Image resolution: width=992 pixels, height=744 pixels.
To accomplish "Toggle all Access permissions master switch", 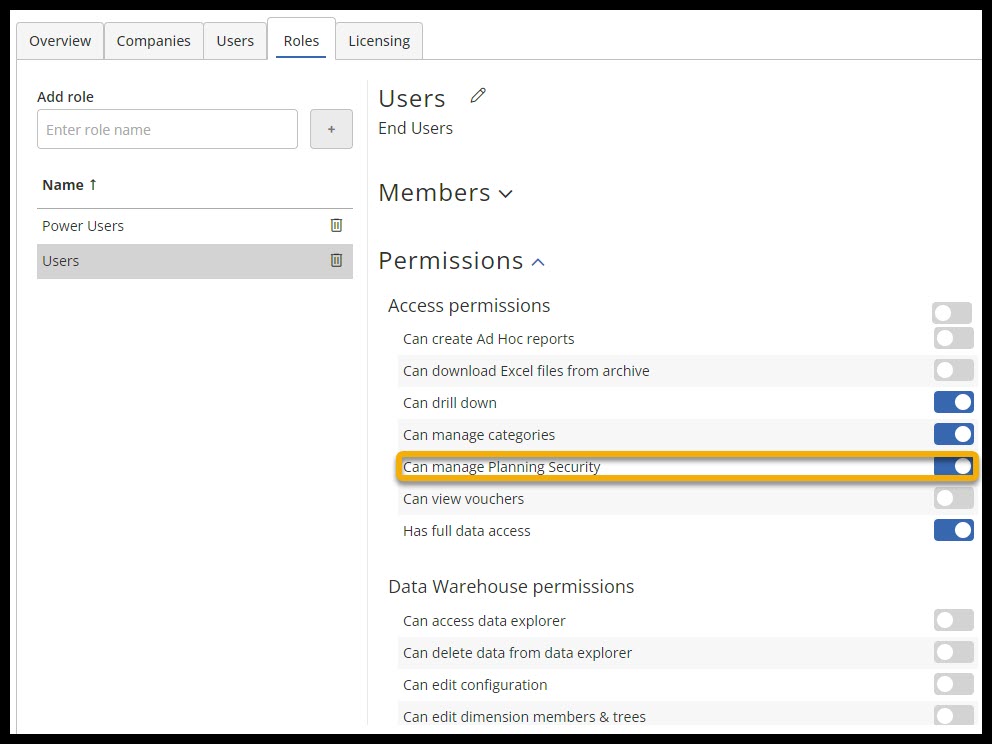I will (952, 313).
